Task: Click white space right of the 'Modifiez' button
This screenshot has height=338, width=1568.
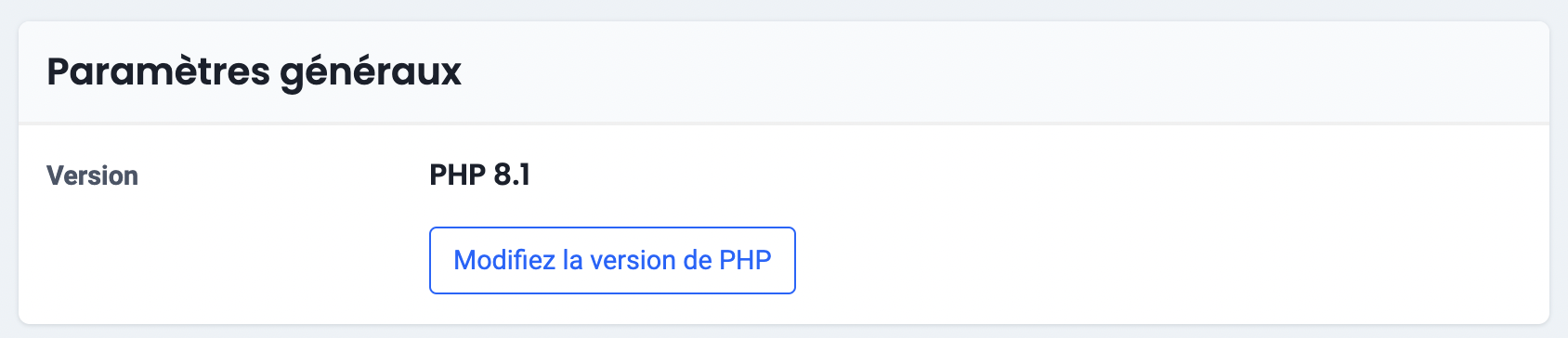Action: 1161,260
